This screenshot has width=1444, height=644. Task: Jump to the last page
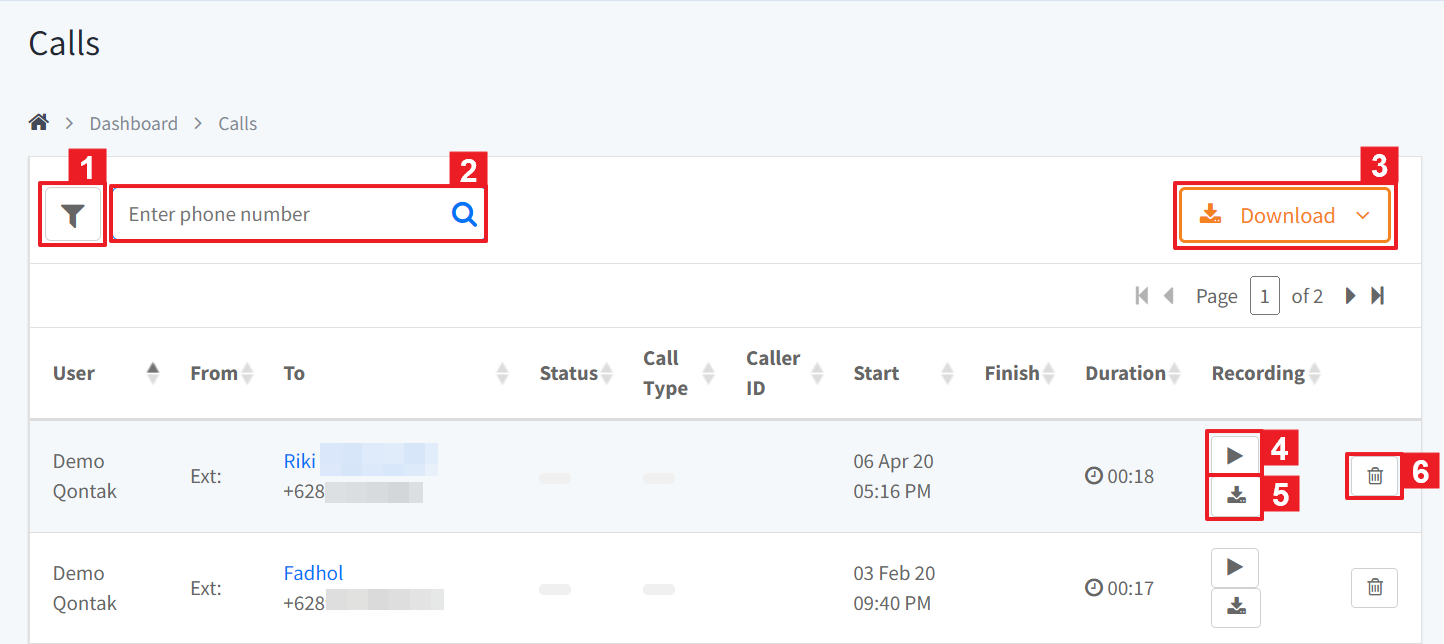(1377, 296)
